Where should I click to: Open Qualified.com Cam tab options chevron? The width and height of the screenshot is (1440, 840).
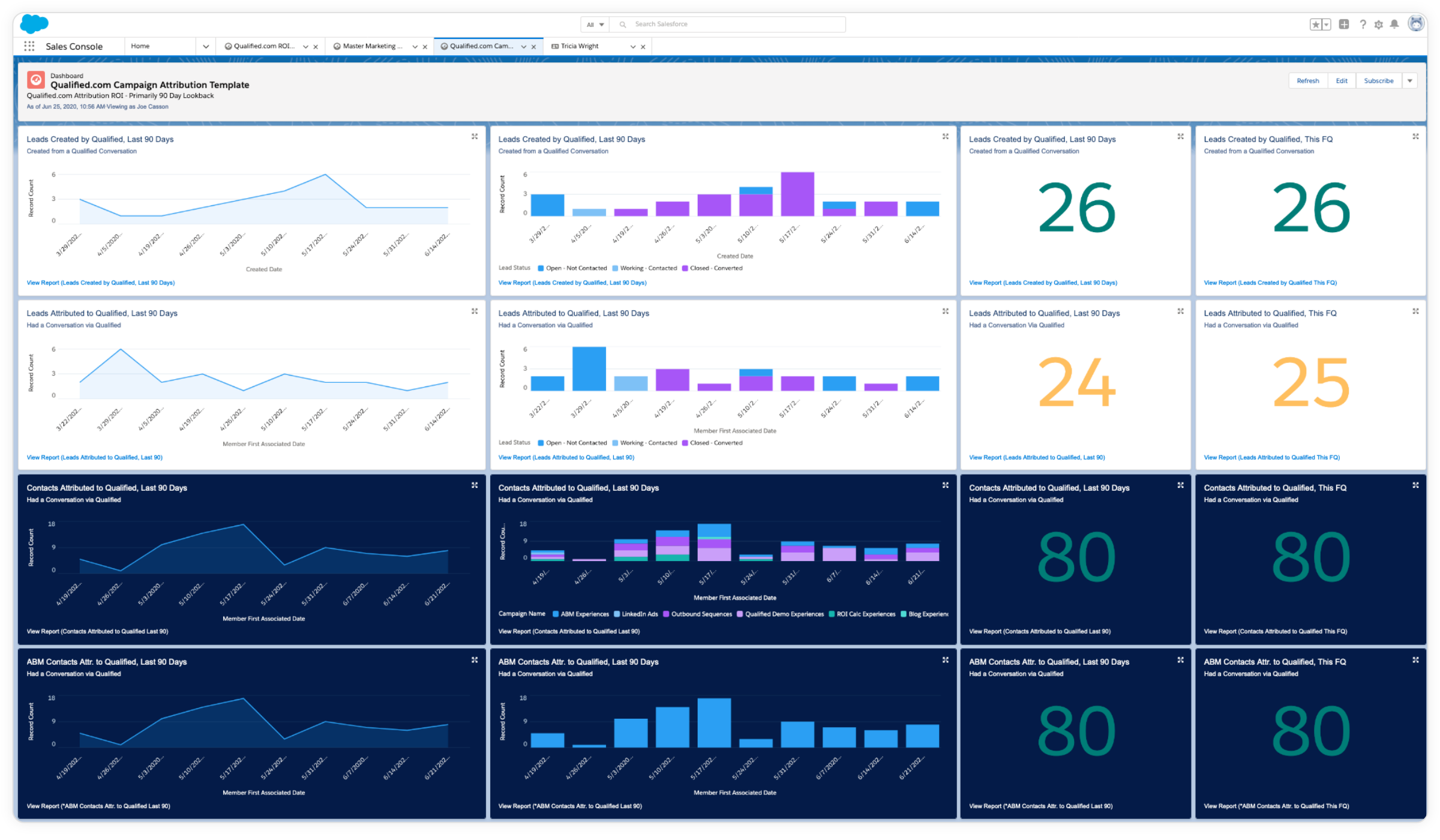coord(524,47)
